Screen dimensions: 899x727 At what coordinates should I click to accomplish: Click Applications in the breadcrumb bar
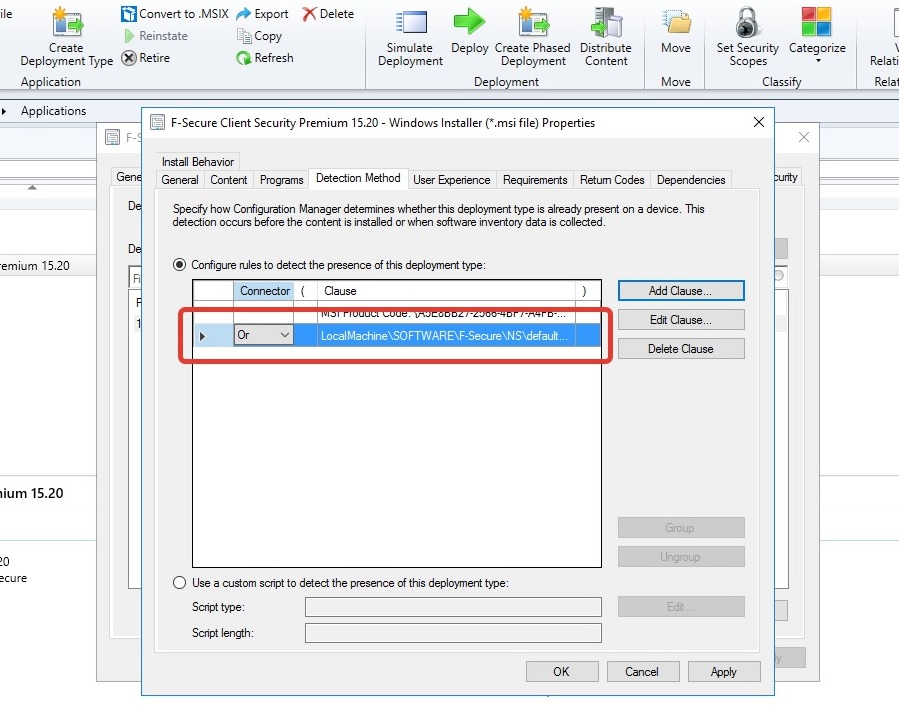coord(53,111)
